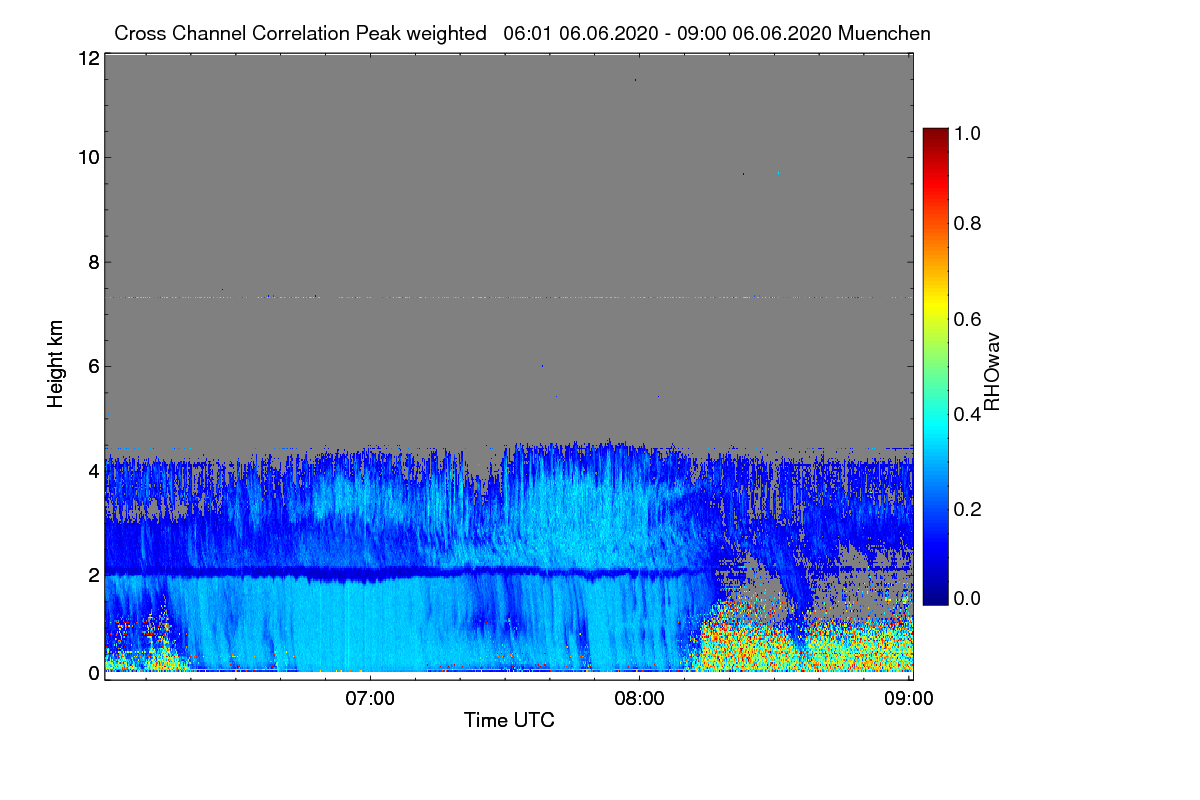The height and width of the screenshot is (800, 1200).
Task: Click the colorbar value label '1.0'
Action: [967, 132]
